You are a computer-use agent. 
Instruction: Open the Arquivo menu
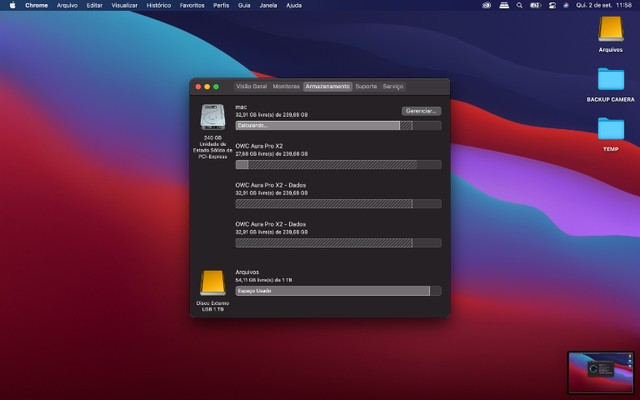point(67,5)
